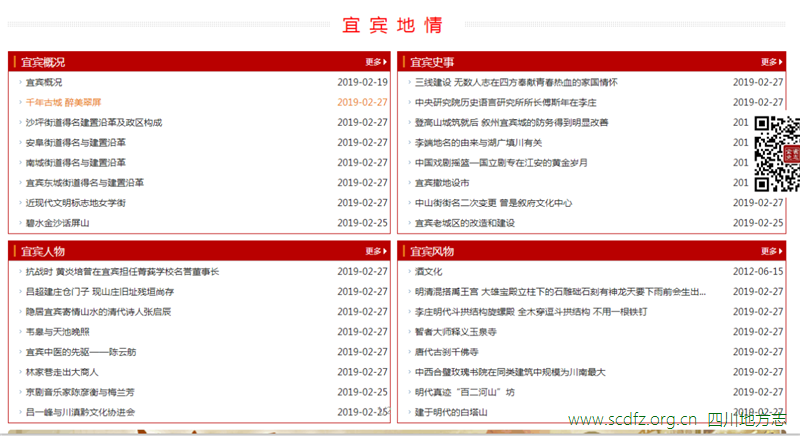
Task: Expand 更多 in the 宜宾史事 panel
Action: [x=770, y=62]
